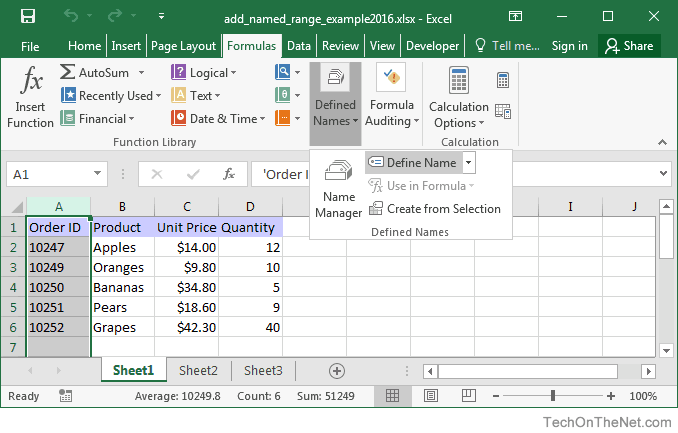Switch to the Sheet3 tab

[263, 371]
